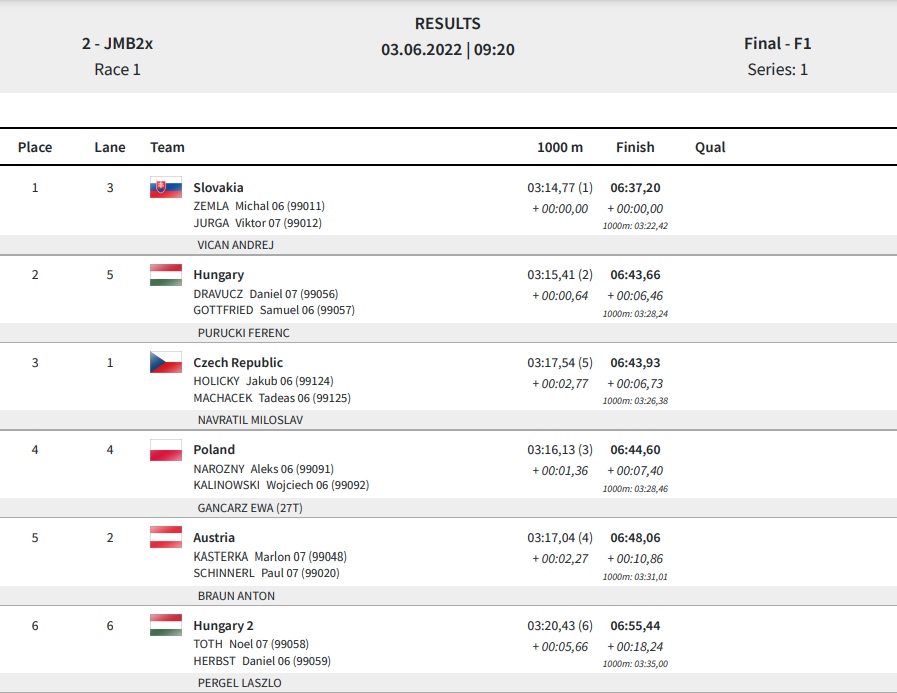The height and width of the screenshot is (693, 897).
Task: Click the Slovakia flag icon
Action: point(166,187)
